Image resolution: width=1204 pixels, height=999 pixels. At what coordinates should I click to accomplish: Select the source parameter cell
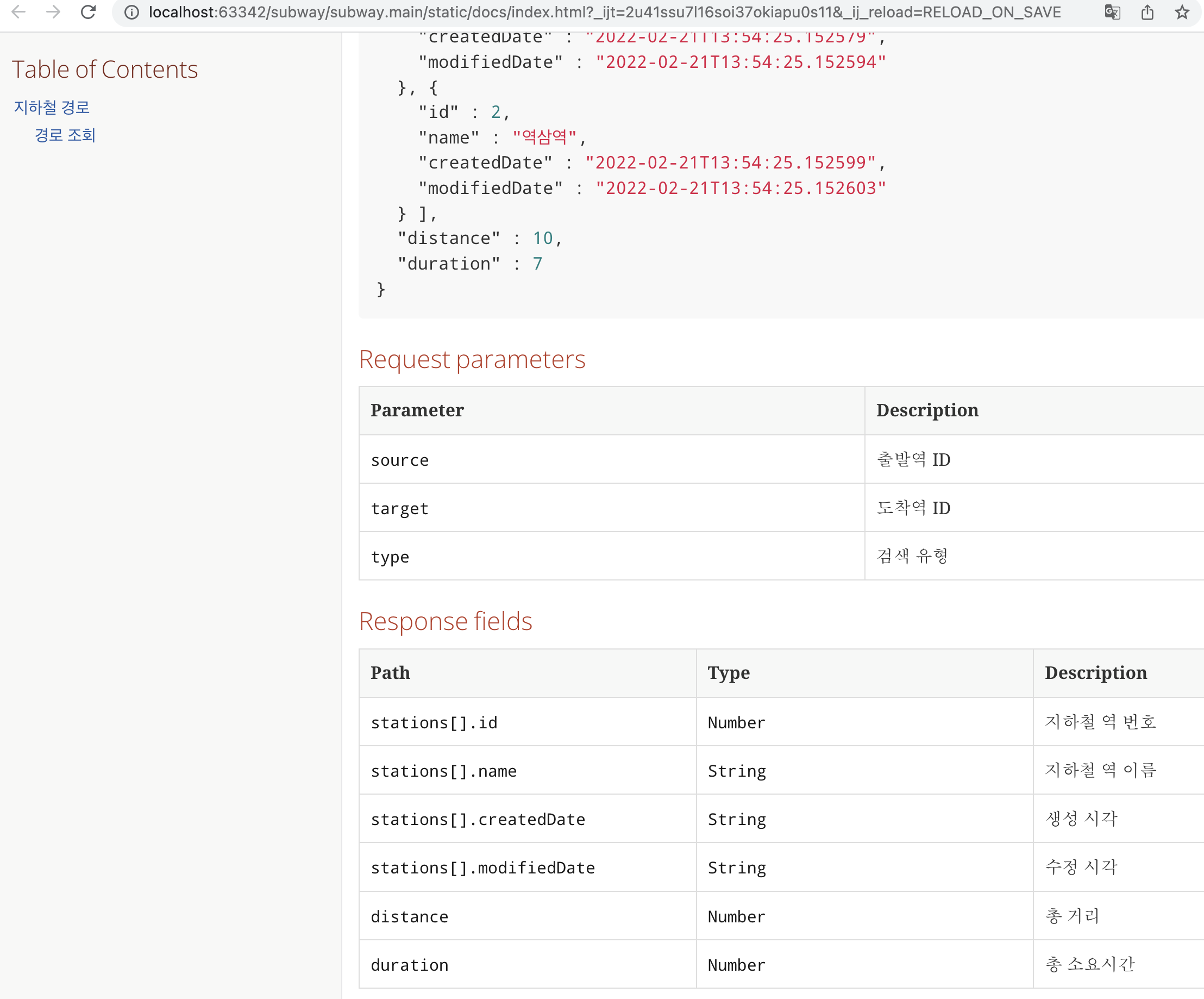pos(400,460)
